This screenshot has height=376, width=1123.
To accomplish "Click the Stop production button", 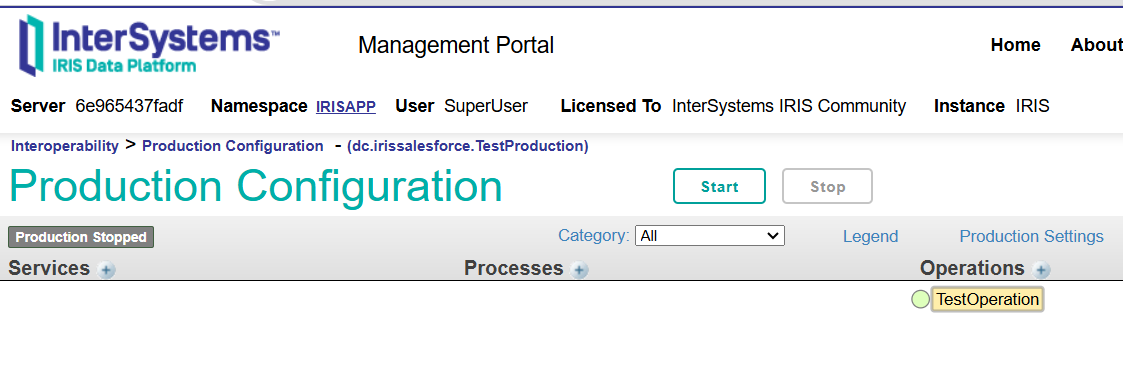I will pyautogui.click(x=827, y=186).
